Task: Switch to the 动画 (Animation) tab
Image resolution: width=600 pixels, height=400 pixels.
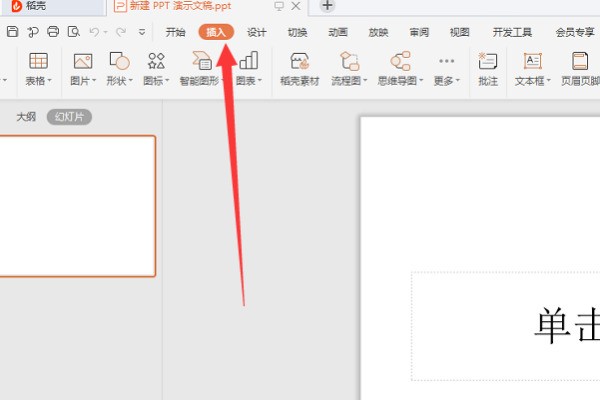Action: 337,32
